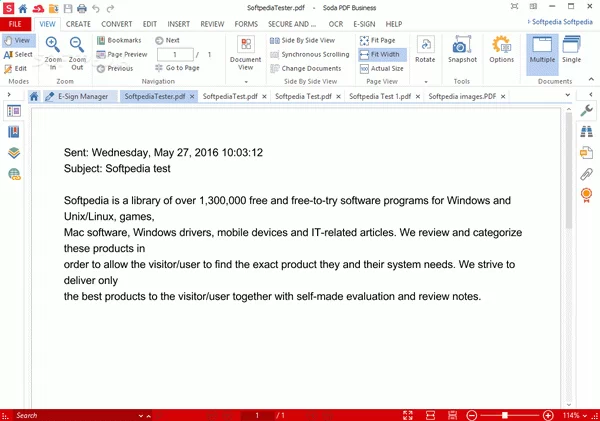This screenshot has width=600, height=421.
Task: Click the Zoom Out magnifier icon
Action: coord(77,45)
